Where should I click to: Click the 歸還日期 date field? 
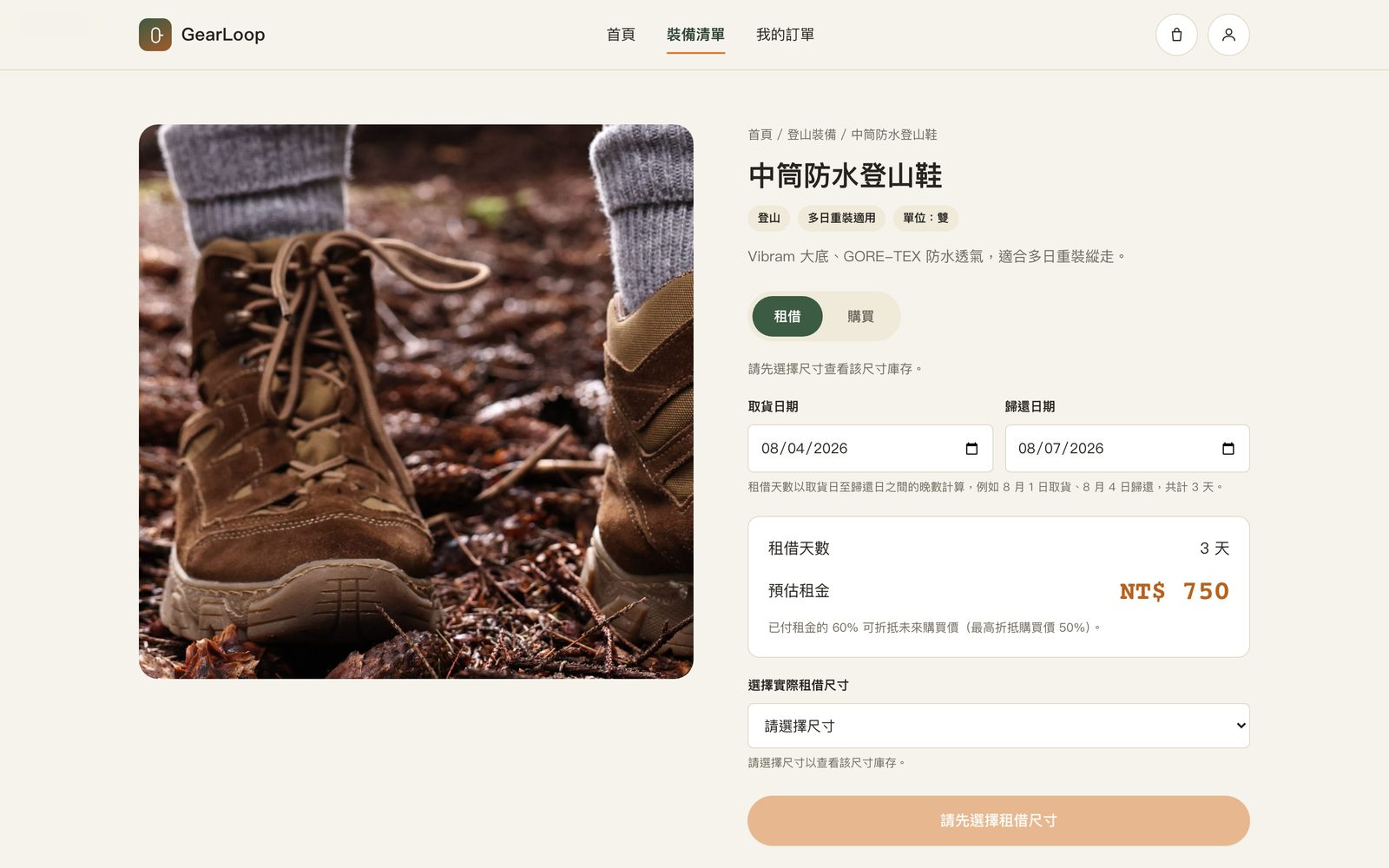pyautogui.click(x=1127, y=449)
